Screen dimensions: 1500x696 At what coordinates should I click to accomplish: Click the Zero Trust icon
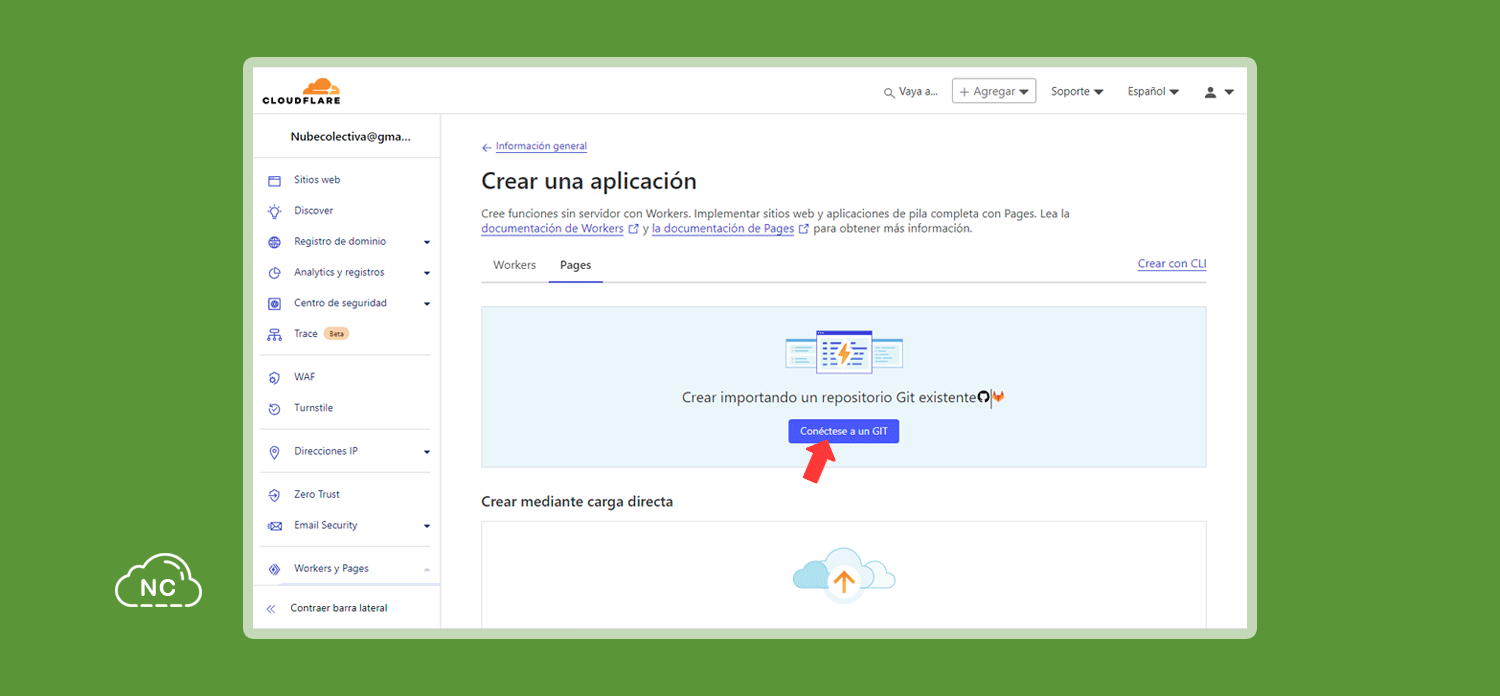click(x=274, y=495)
